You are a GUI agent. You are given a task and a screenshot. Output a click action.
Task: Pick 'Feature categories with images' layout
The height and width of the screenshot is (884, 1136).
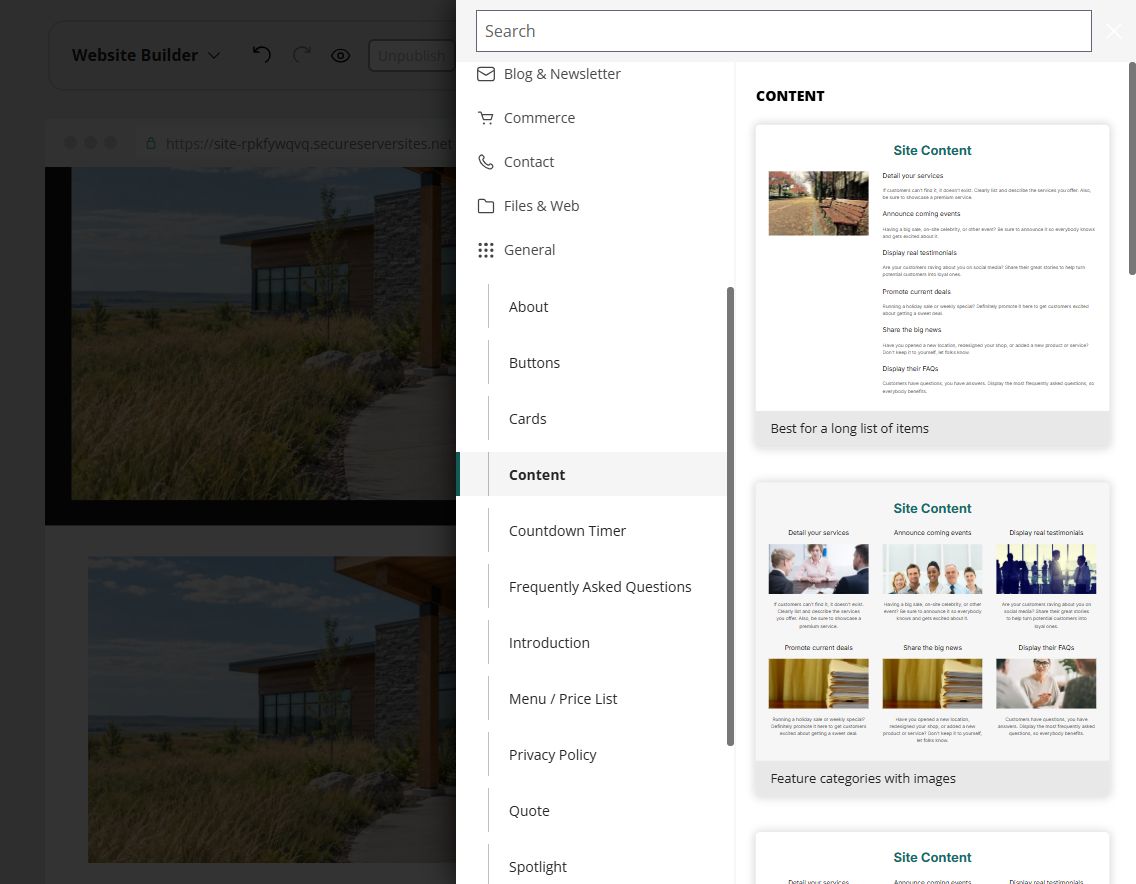[932, 638]
